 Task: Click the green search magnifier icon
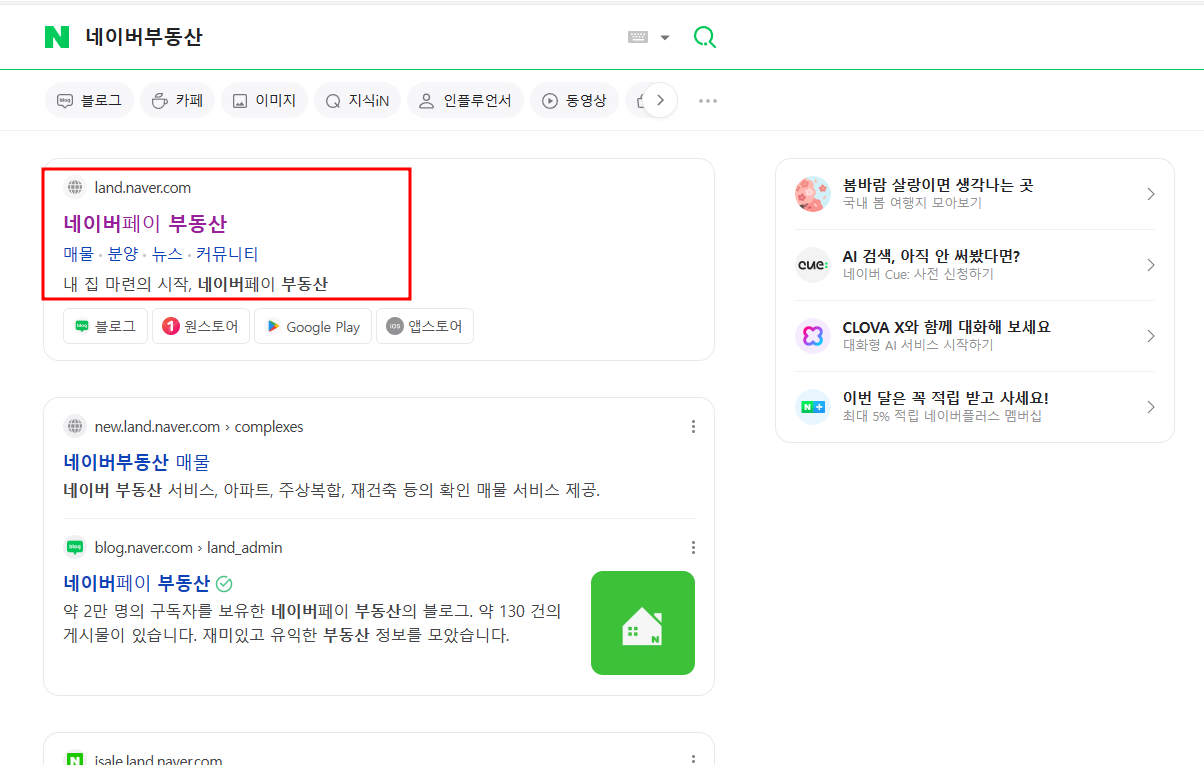[705, 37]
